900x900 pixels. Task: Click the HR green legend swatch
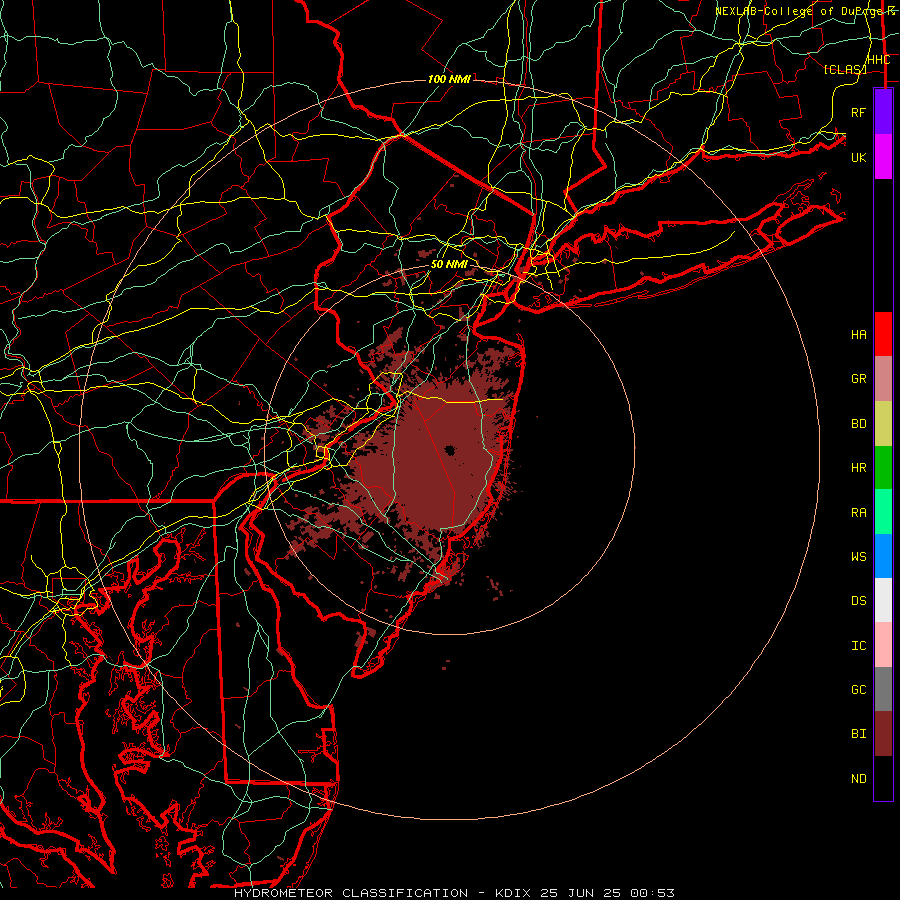pyautogui.click(x=883, y=468)
